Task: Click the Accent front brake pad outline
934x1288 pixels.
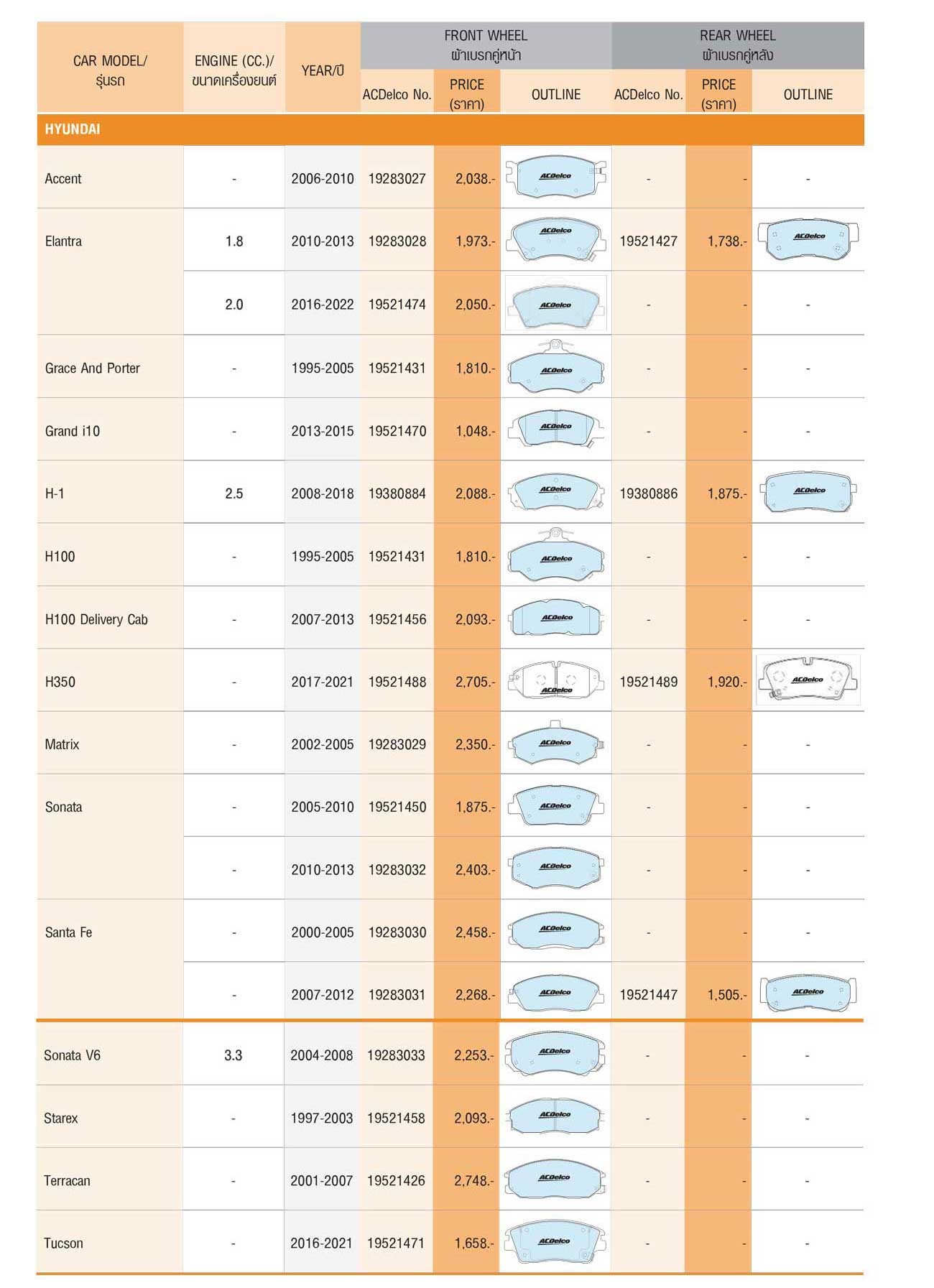Action: [x=555, y=177]
